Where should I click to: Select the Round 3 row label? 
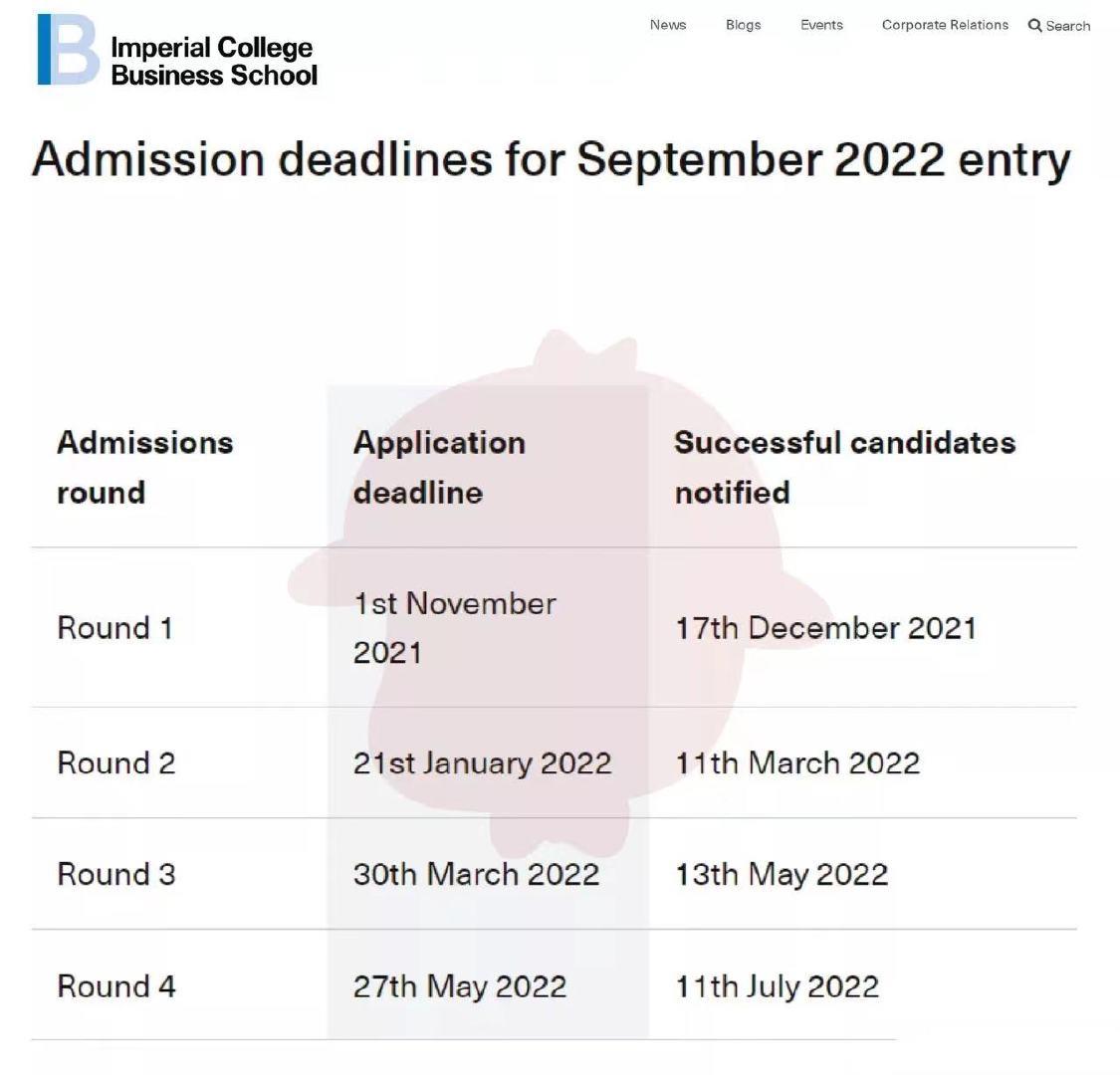tap(115, 874)
